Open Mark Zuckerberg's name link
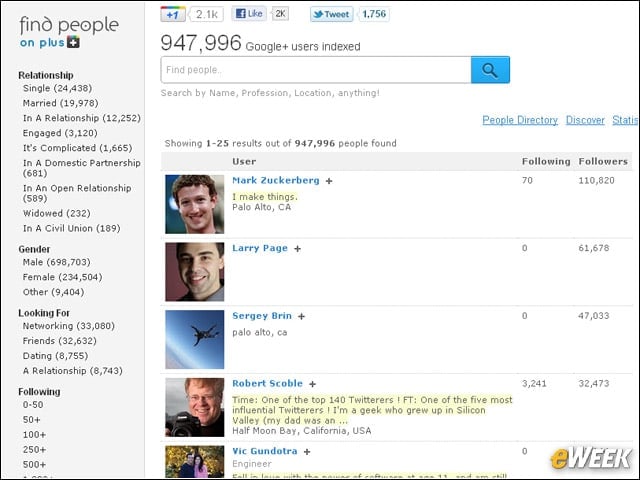 coord(276,180)
